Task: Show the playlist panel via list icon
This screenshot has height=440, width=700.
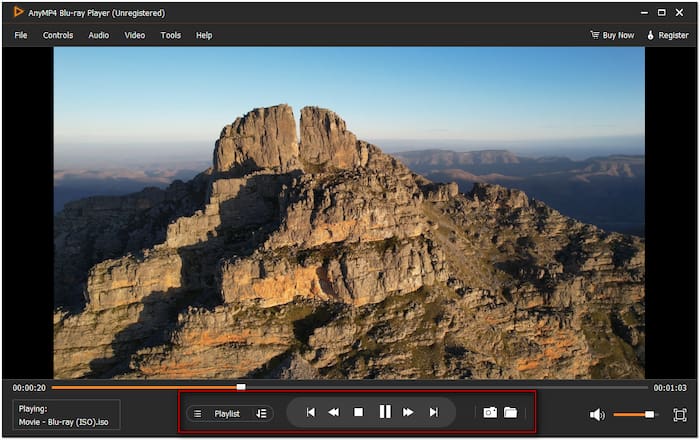Action: (198, 413)
